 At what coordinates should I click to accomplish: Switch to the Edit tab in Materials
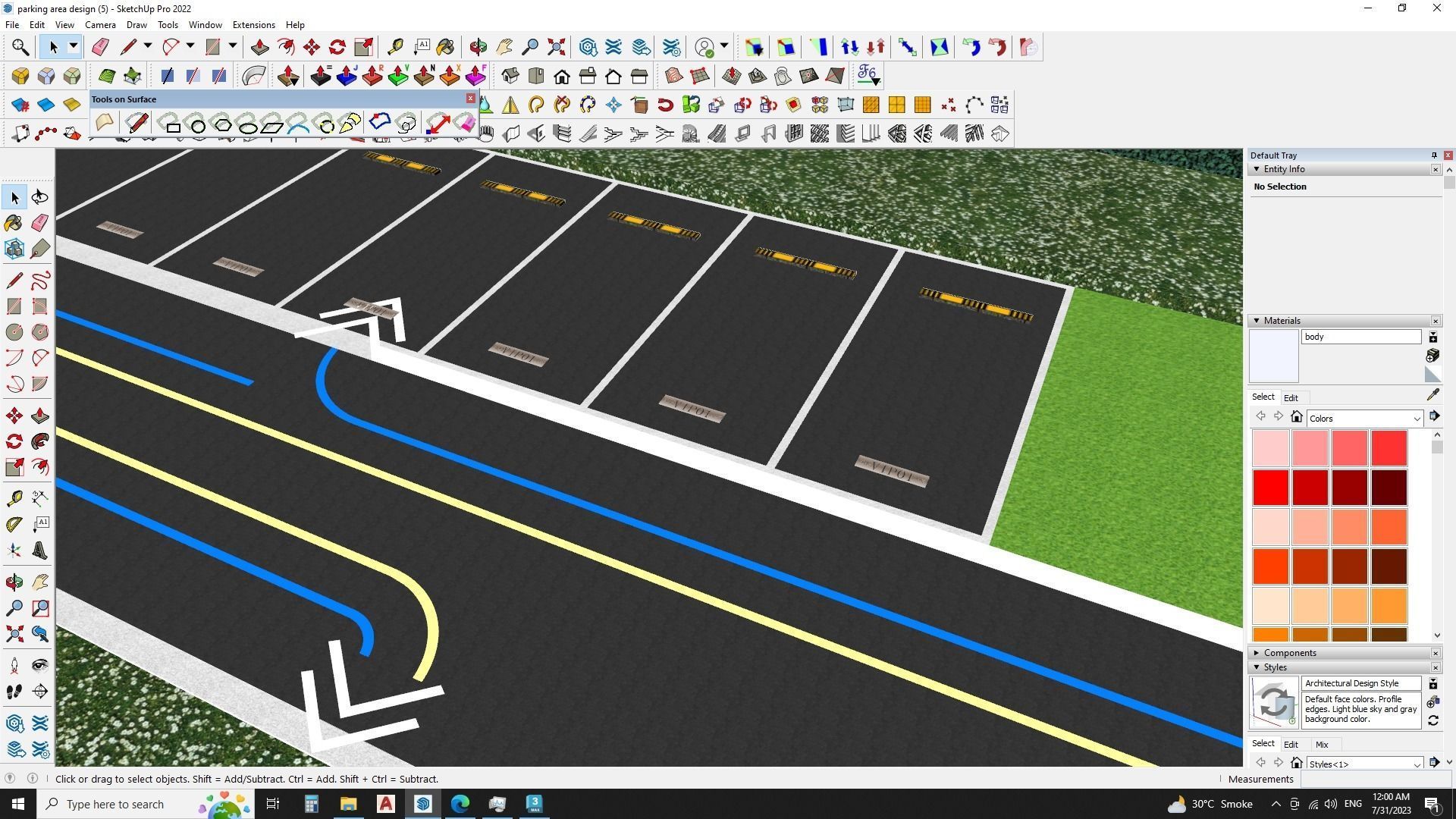(x=1291, y=398)
